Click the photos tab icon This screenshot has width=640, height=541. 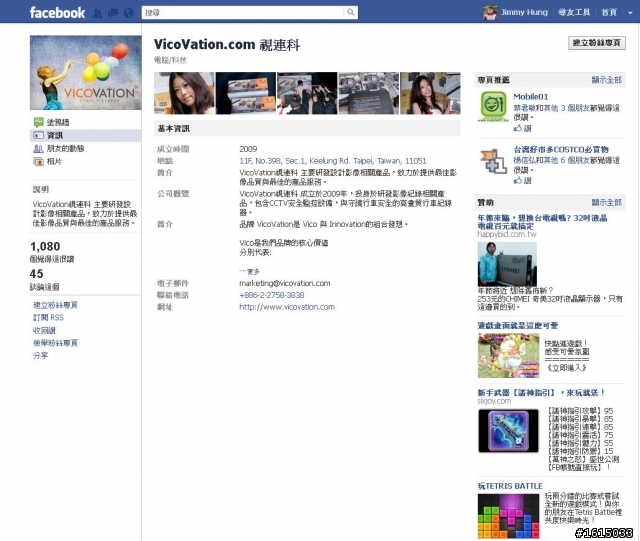38,162
